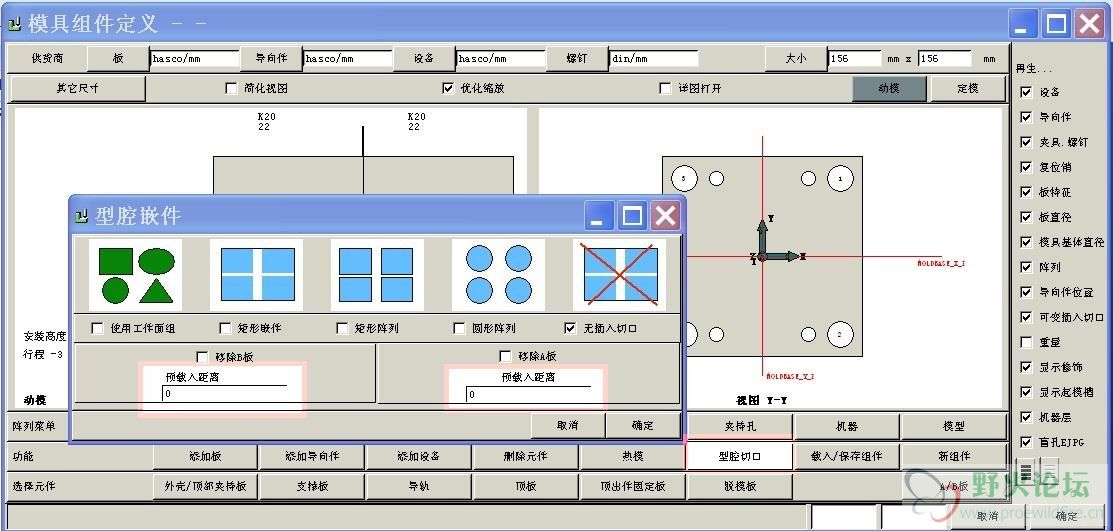Uncheck 机器层 checkbox

[1026, 417]
